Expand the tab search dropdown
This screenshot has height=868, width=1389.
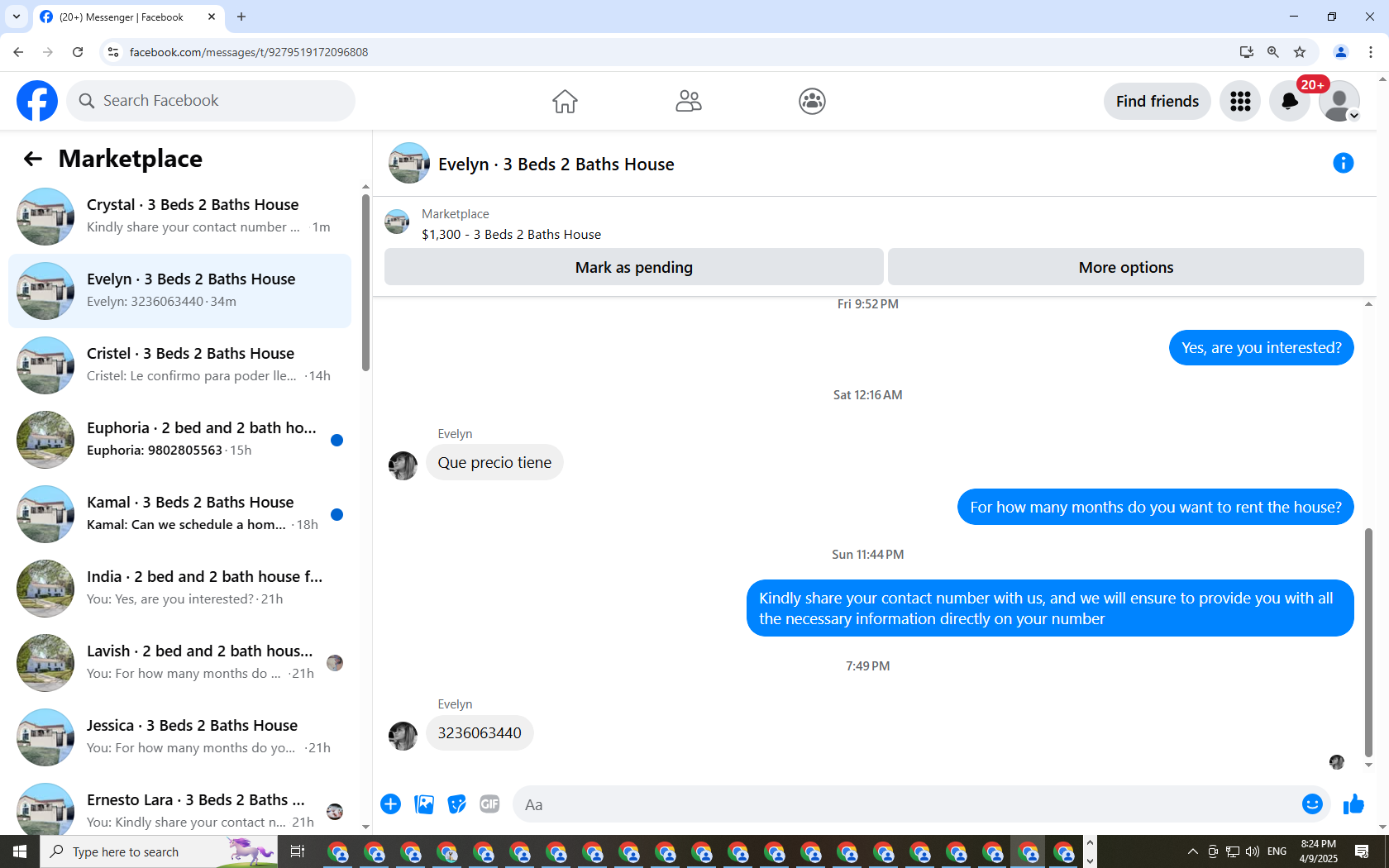[x=17, y=17]
